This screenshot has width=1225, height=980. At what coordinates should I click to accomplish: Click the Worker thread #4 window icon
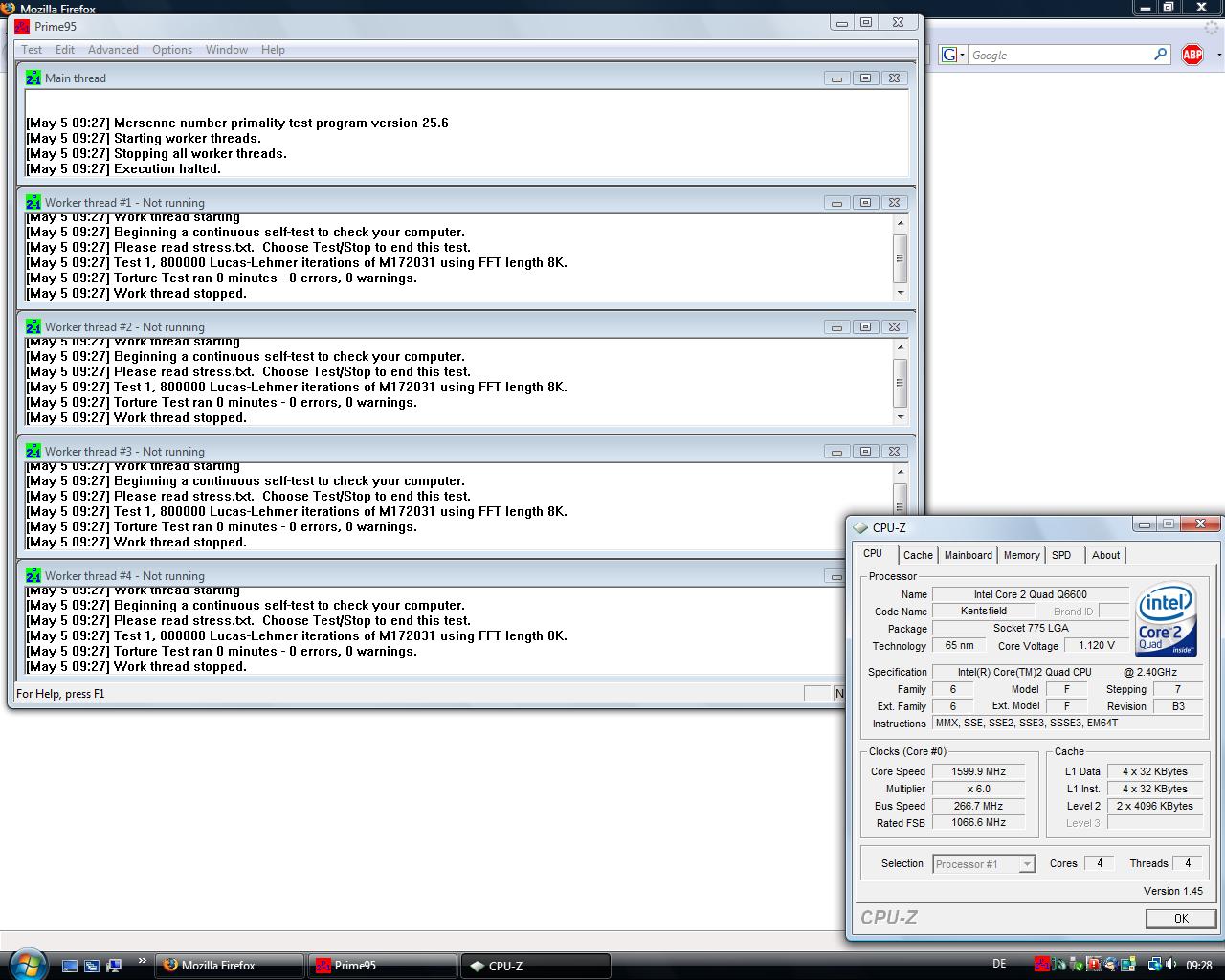(33, 575)
